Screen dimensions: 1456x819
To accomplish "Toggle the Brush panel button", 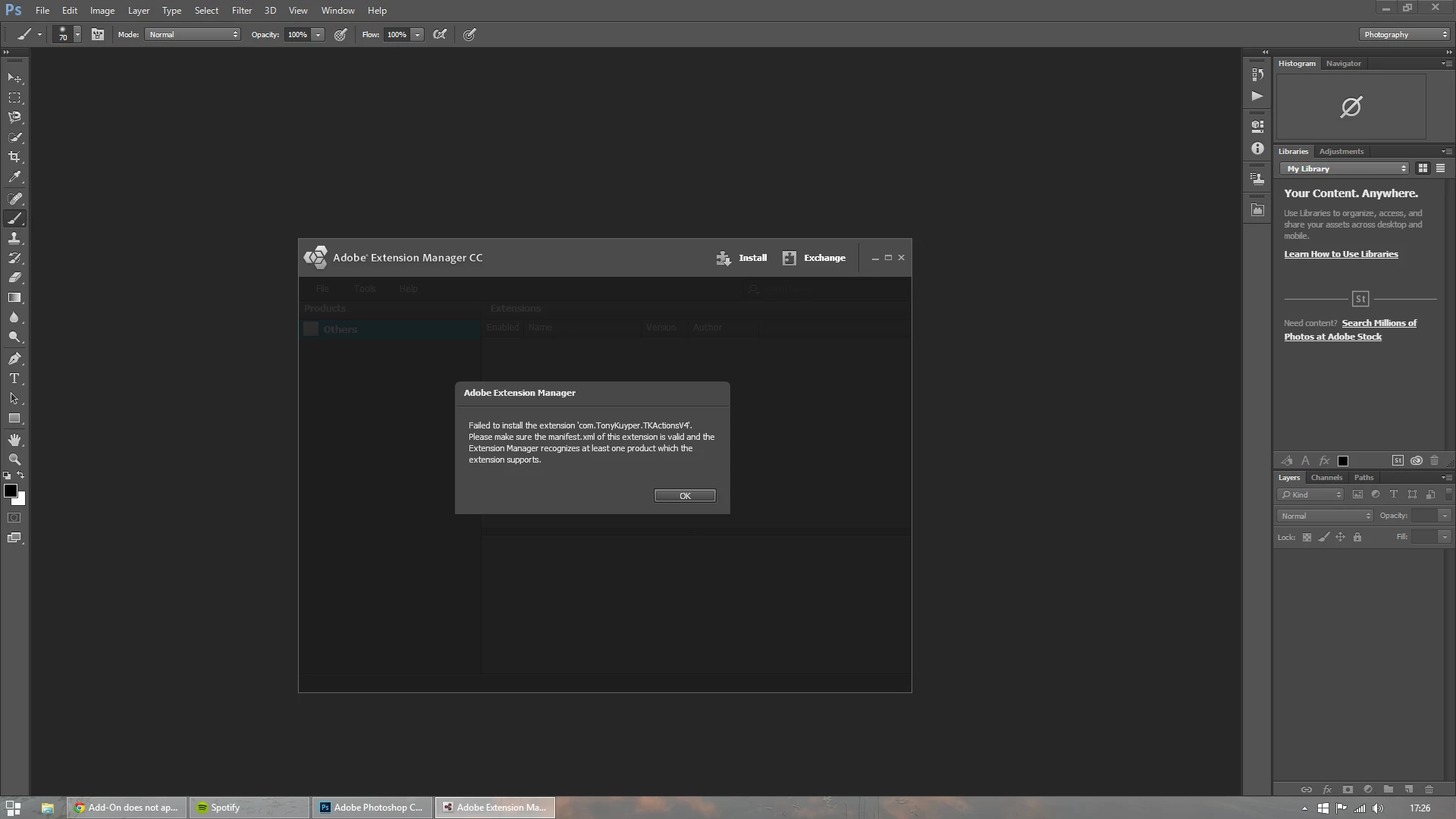I will pyautogui.click(x=98, y=34).
